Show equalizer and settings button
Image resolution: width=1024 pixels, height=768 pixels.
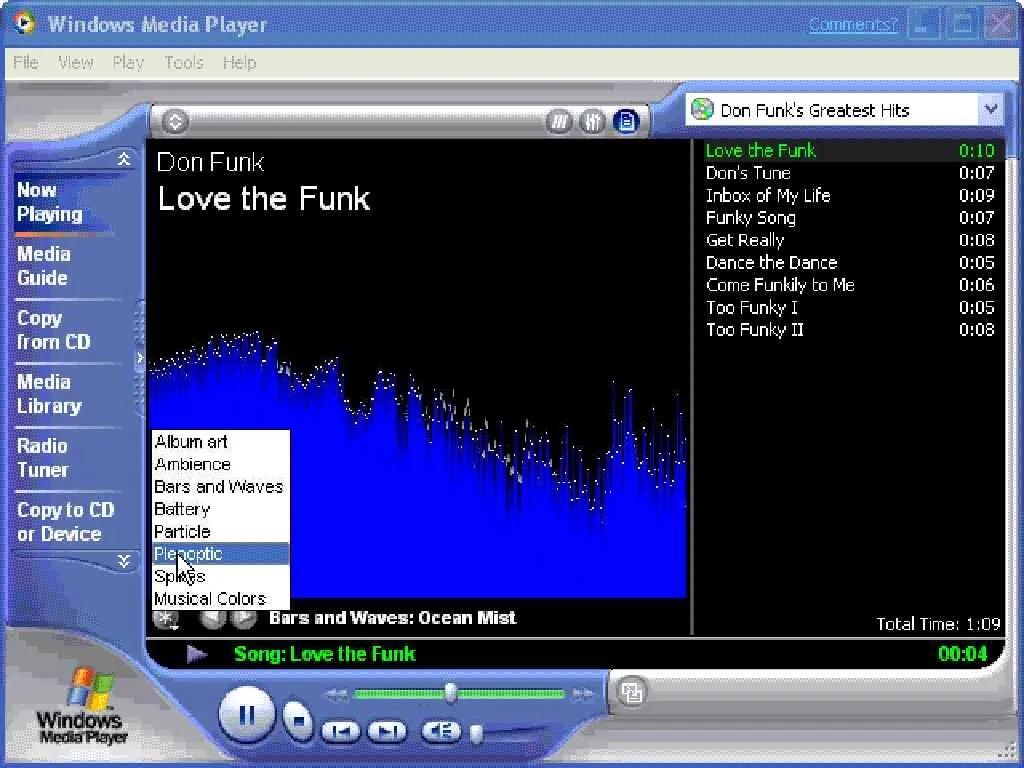click(x=592, y=121)
